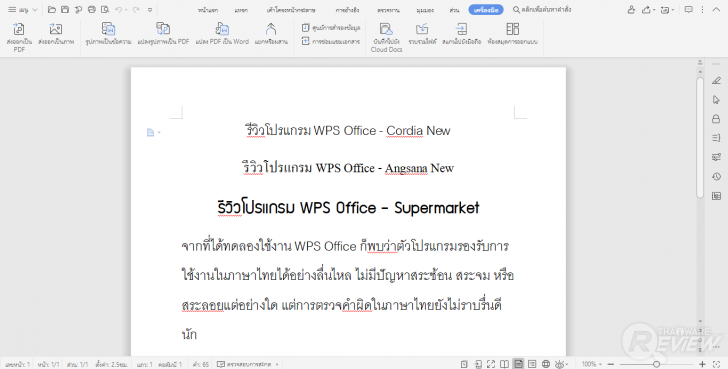Click the Print Preview magnifier icon

click(105, 9)
